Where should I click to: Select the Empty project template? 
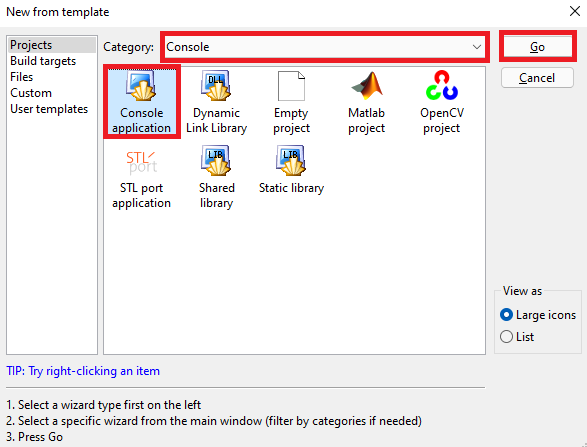click(291, 102)
